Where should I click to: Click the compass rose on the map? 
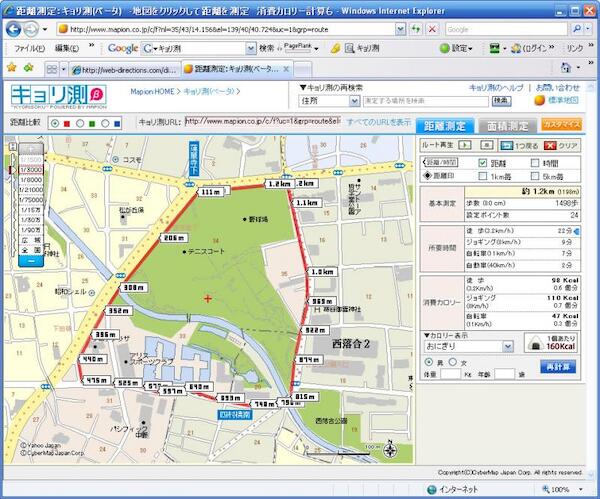(x=390, y=450)
